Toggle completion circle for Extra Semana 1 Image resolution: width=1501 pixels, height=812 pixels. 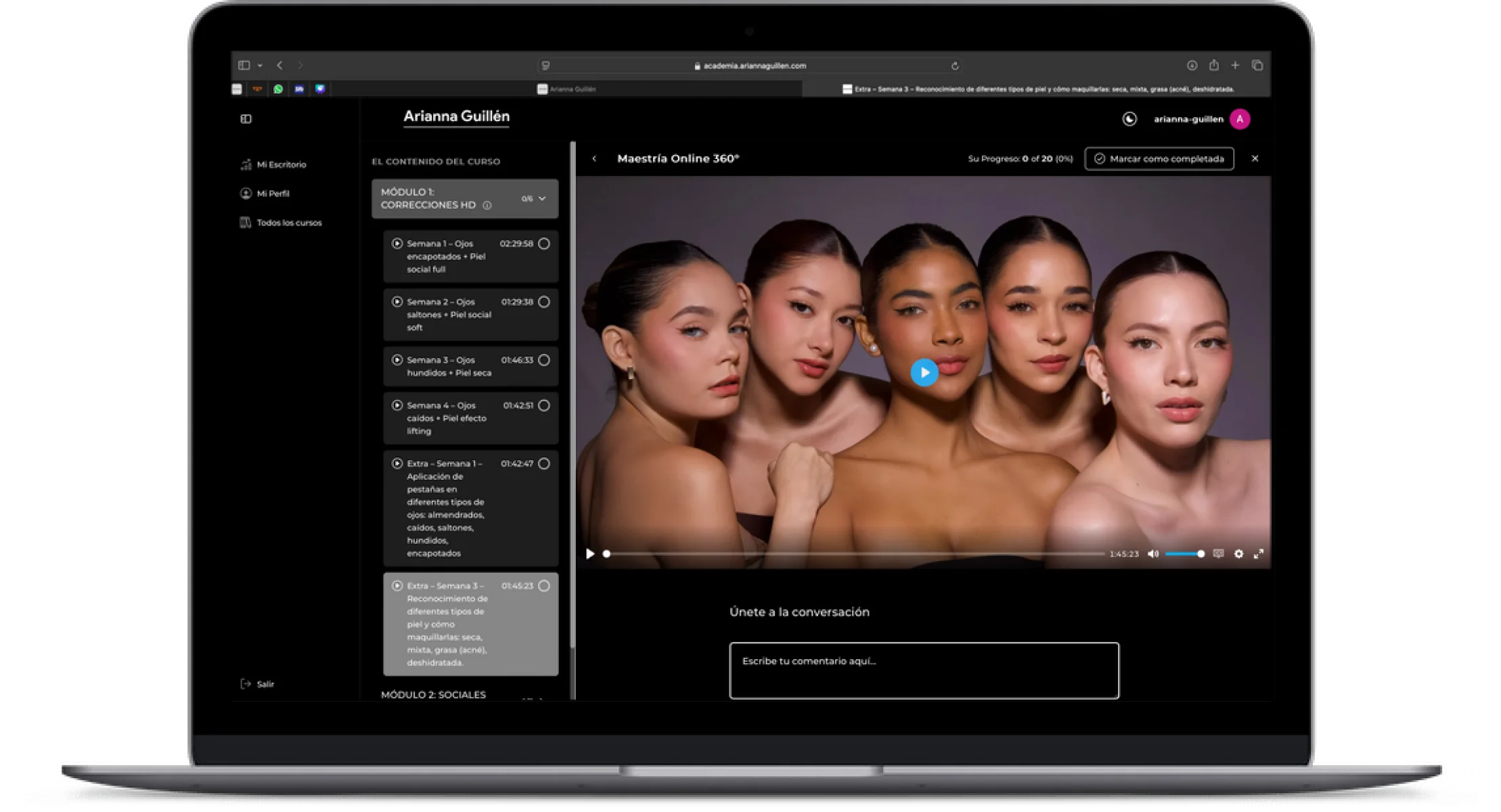point(544,464)
